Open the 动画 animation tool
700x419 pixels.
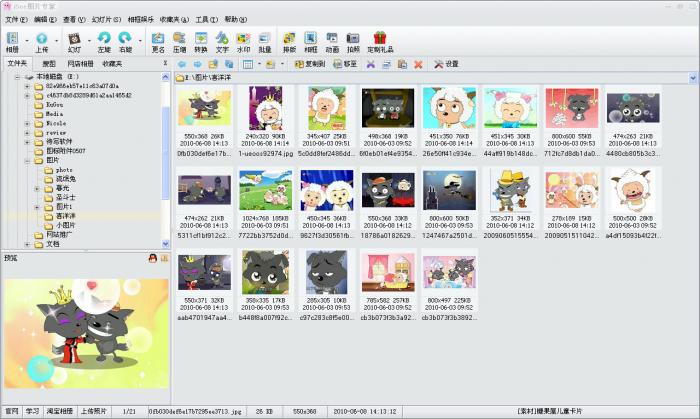point(332,42)
